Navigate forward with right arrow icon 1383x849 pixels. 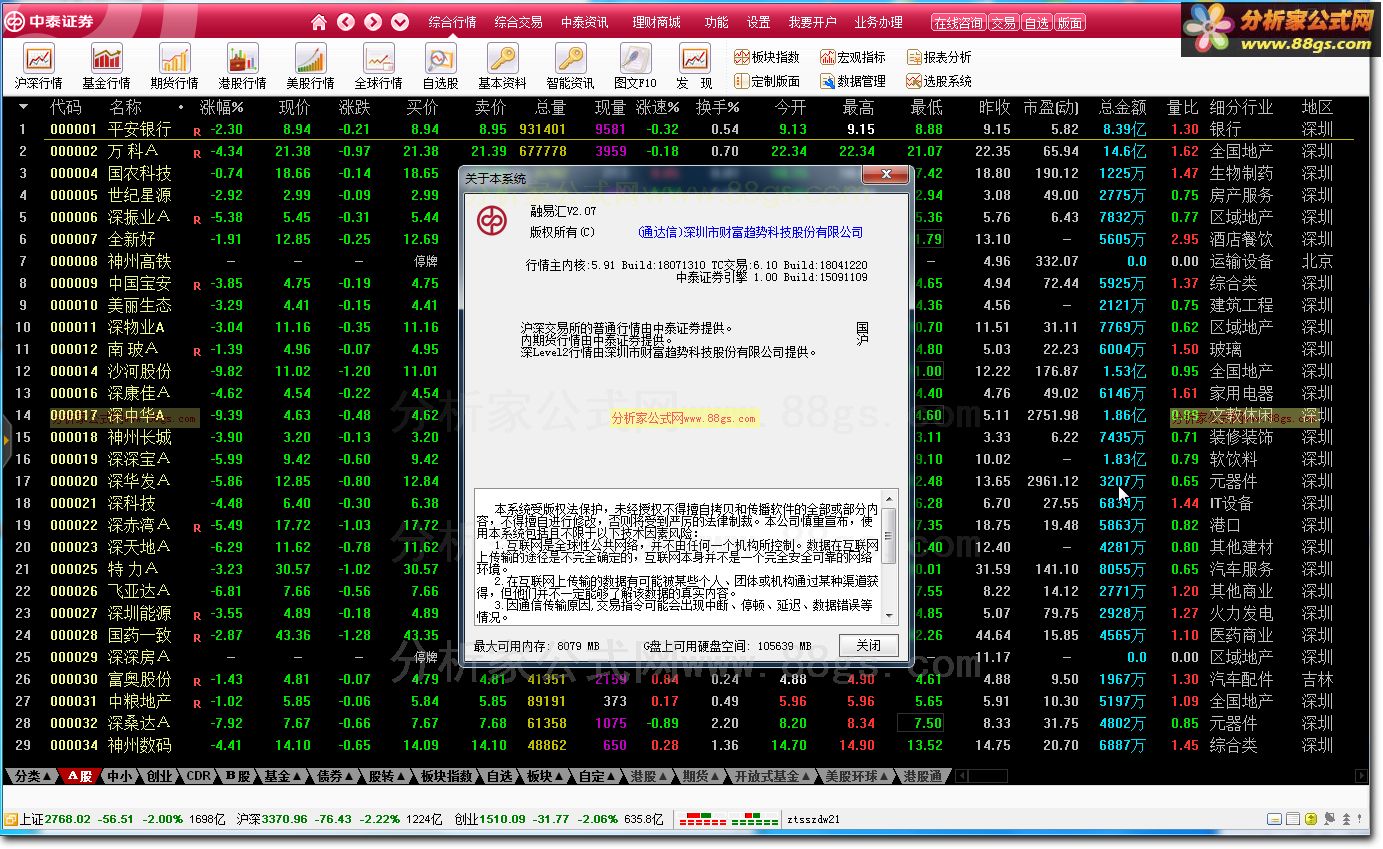click(x=373, y=22)
